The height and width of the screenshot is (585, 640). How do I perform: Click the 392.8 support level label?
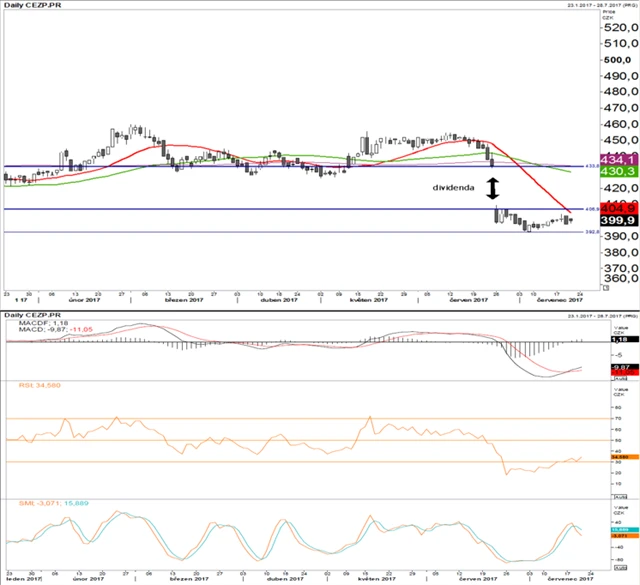point(591,232)
